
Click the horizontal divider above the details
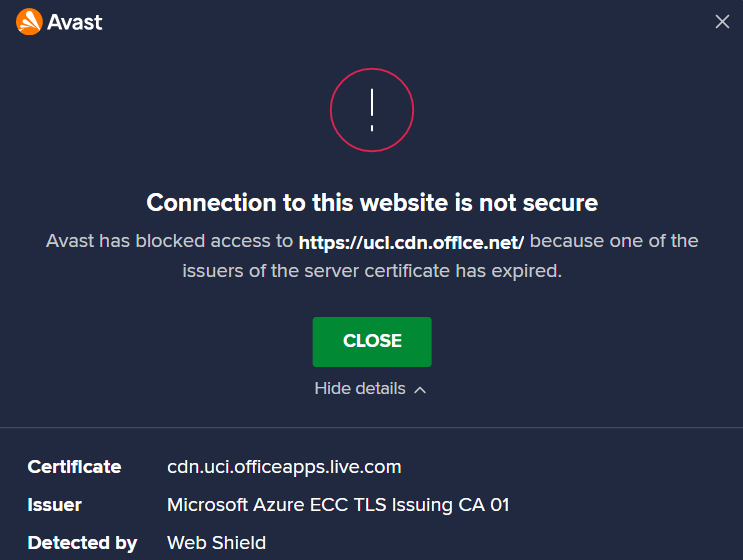tap(372, 428)
